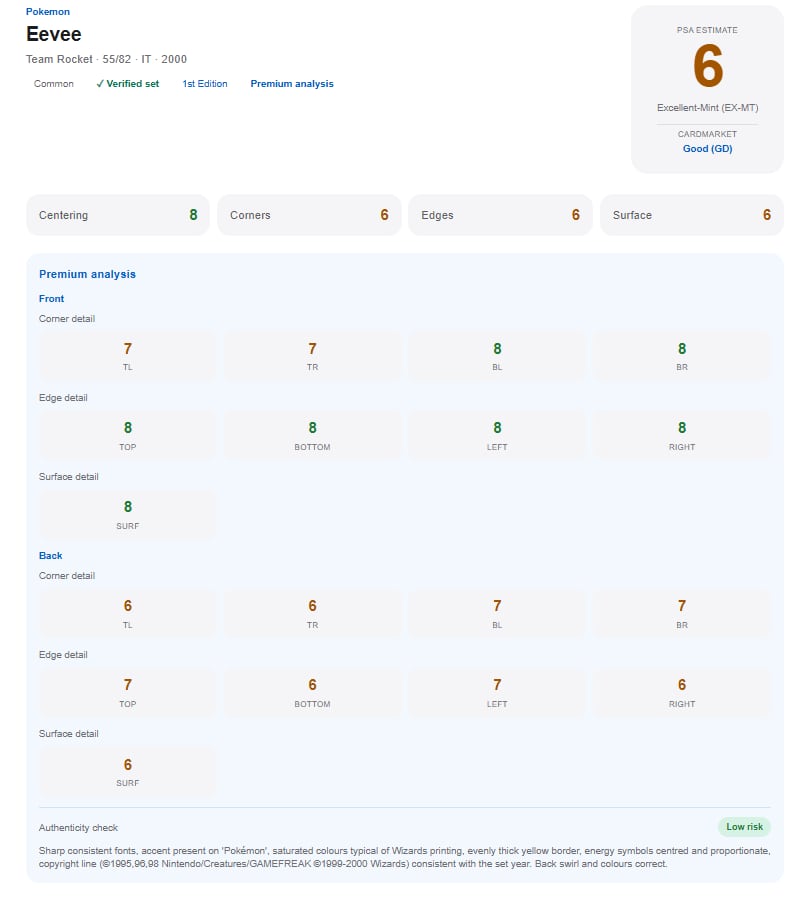Click the overall Surface score card

coord(692,215)
